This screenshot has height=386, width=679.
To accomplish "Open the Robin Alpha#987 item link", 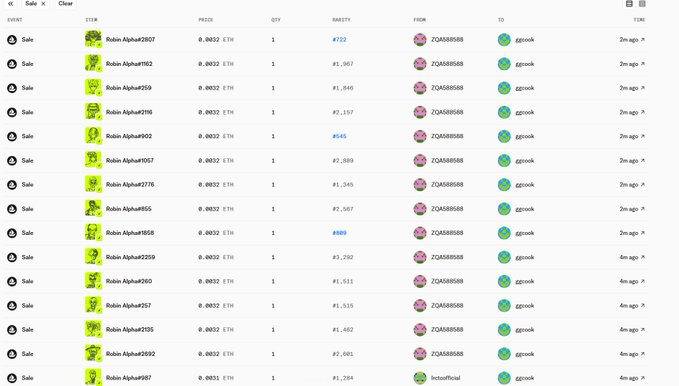I will (129, 378).
